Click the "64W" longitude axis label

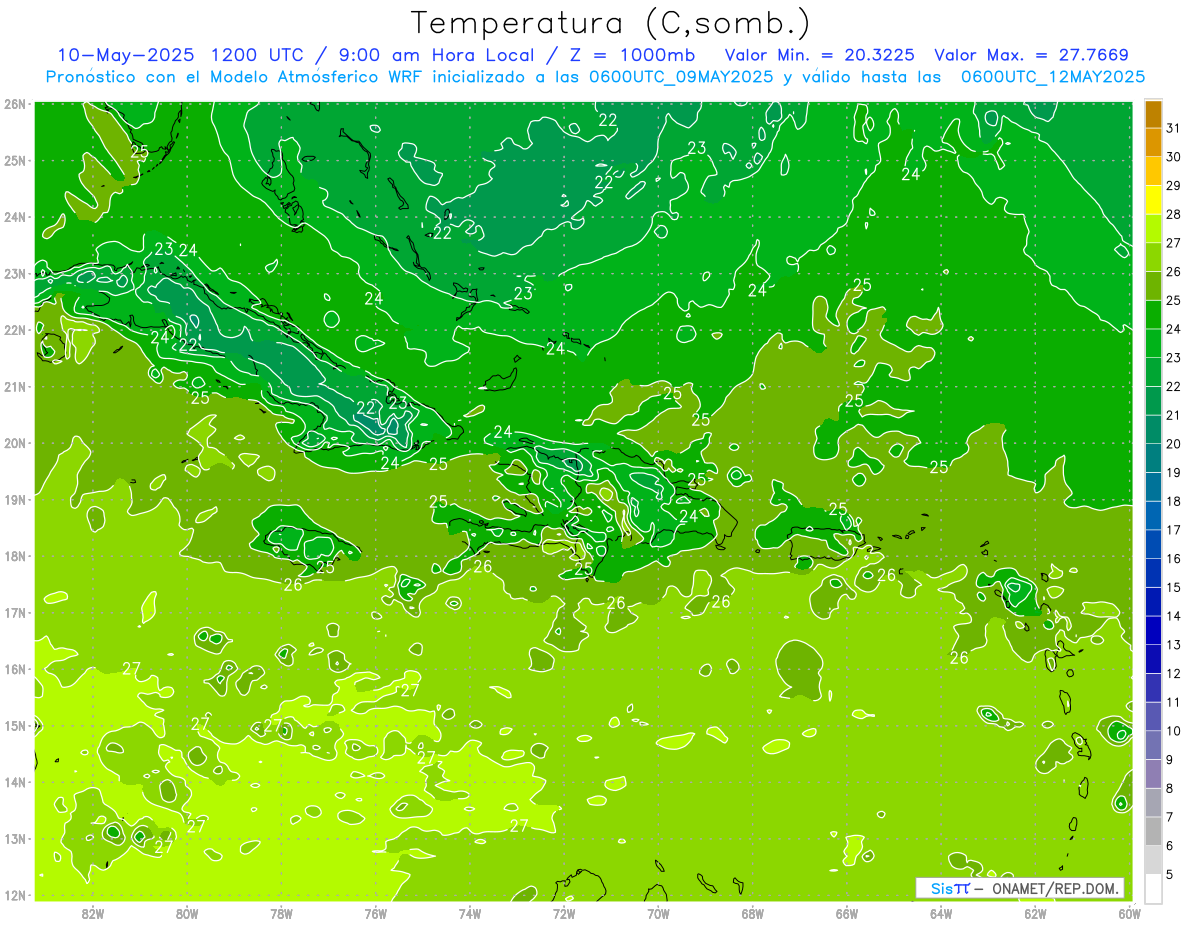pos(941,912)
